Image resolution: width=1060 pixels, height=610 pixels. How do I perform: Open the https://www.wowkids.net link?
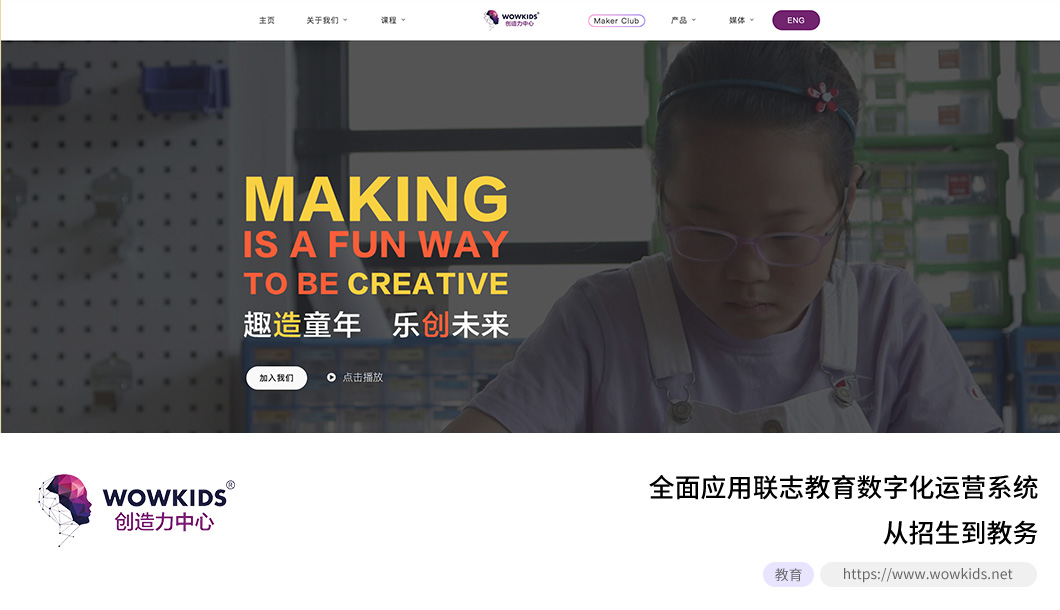[x=928, y=574]
